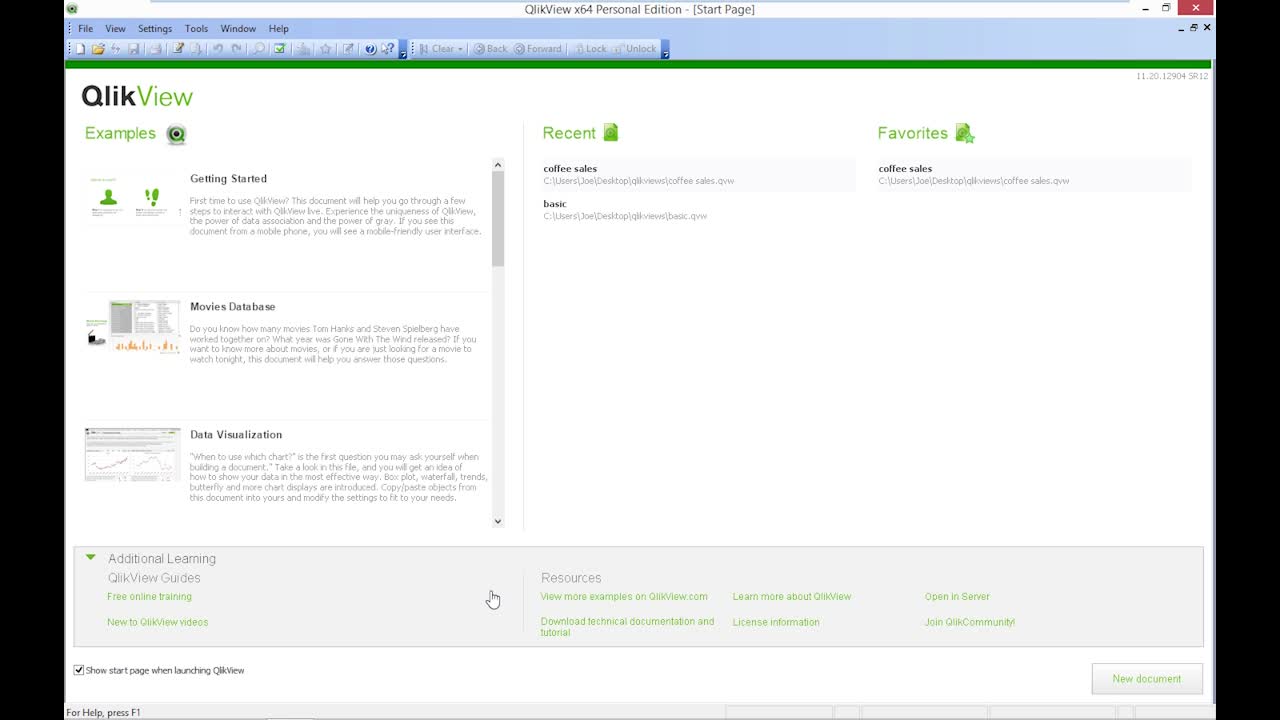Uncheck Show start page when launching QlikView

click(79, 670)
